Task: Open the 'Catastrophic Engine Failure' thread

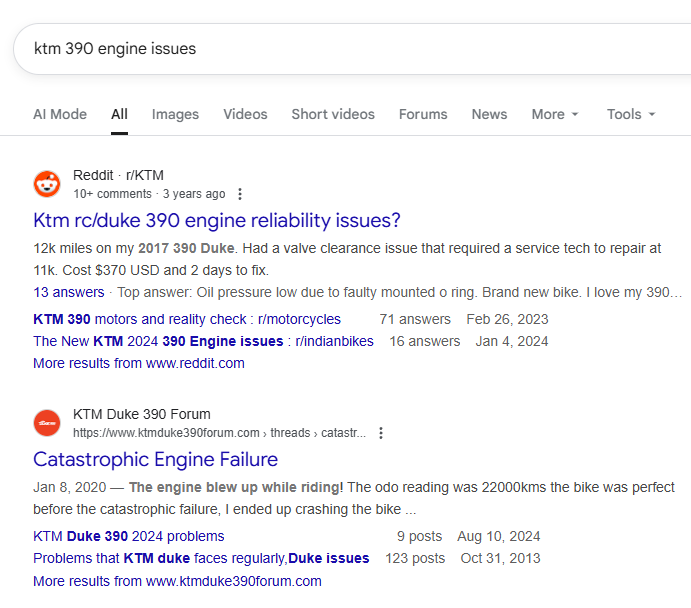Action: [155, 459]
